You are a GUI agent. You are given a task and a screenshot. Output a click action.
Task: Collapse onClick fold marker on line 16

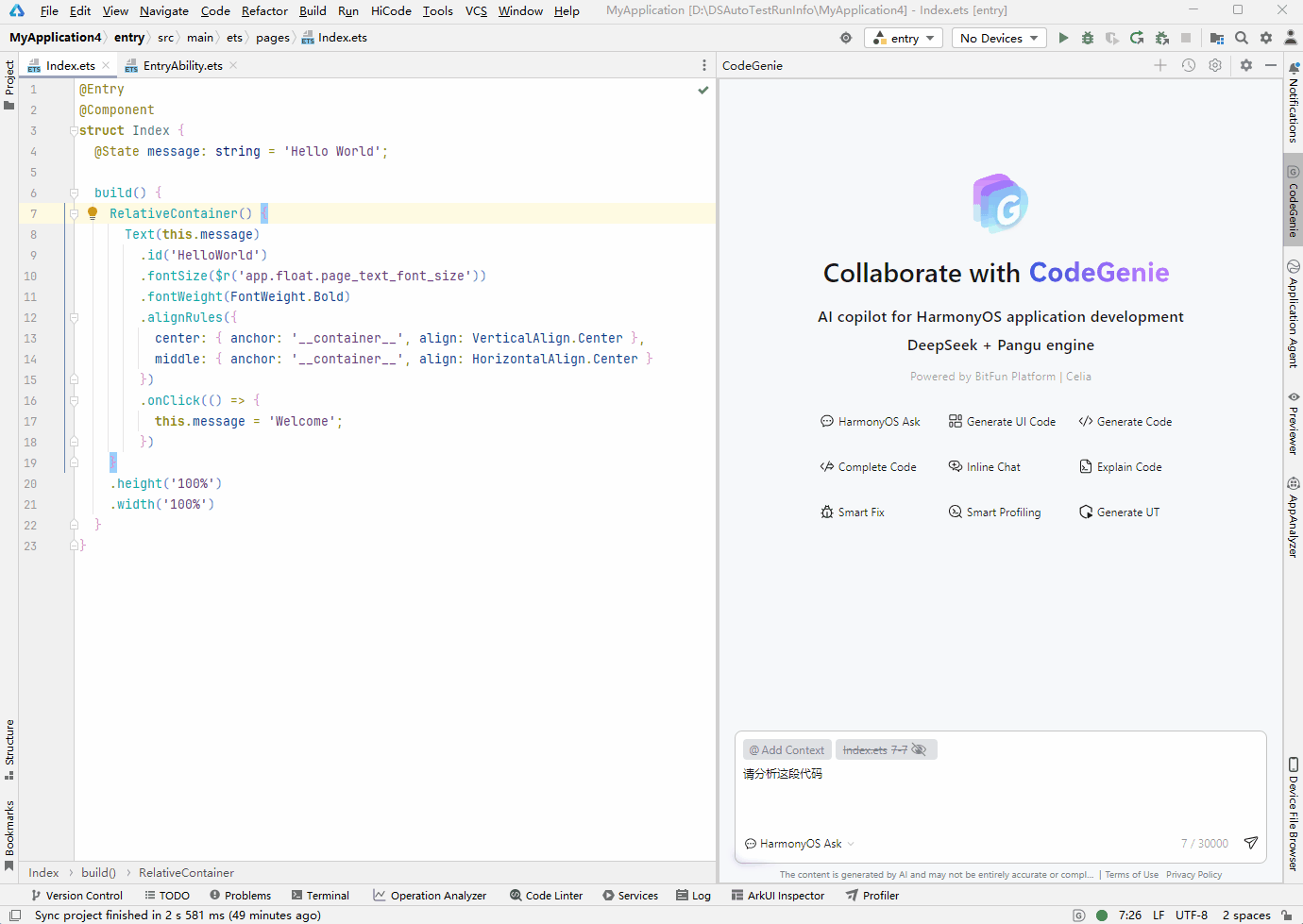click(x=74, y=401)
